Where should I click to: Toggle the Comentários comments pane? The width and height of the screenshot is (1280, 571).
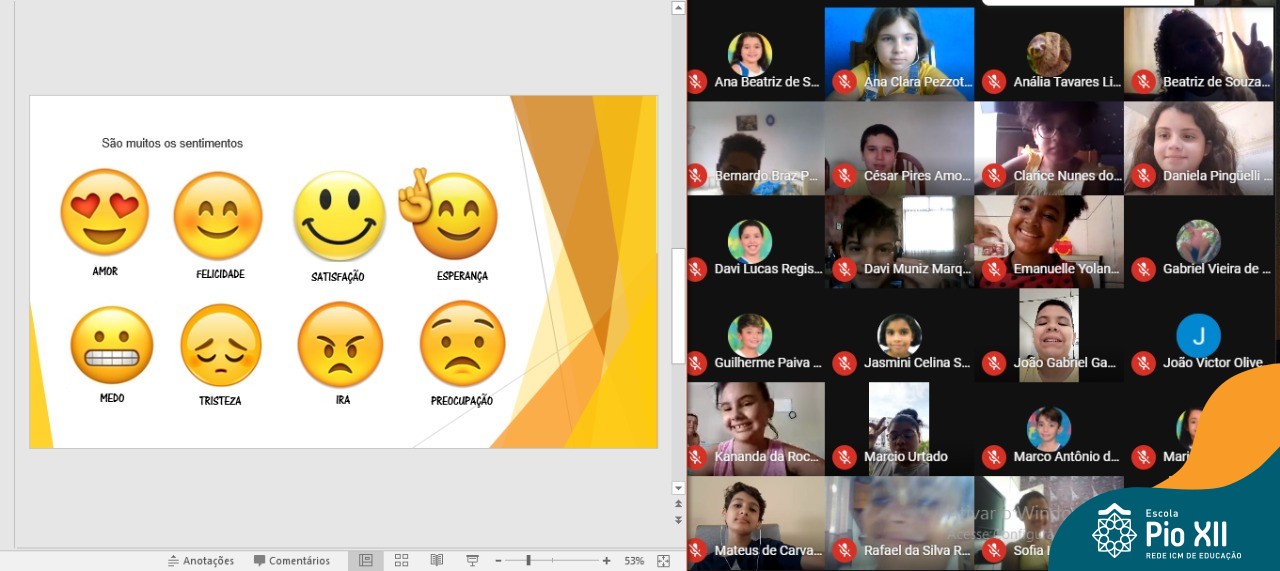tap(291, 561)
